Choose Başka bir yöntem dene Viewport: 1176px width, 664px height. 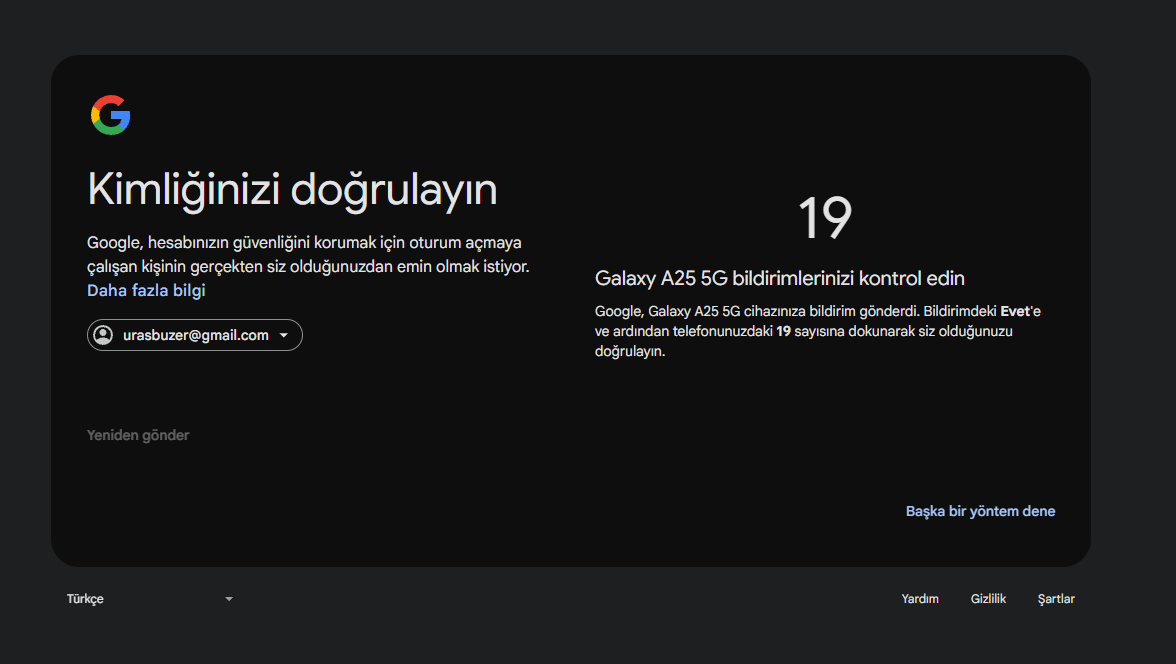[x=980, y=511]
